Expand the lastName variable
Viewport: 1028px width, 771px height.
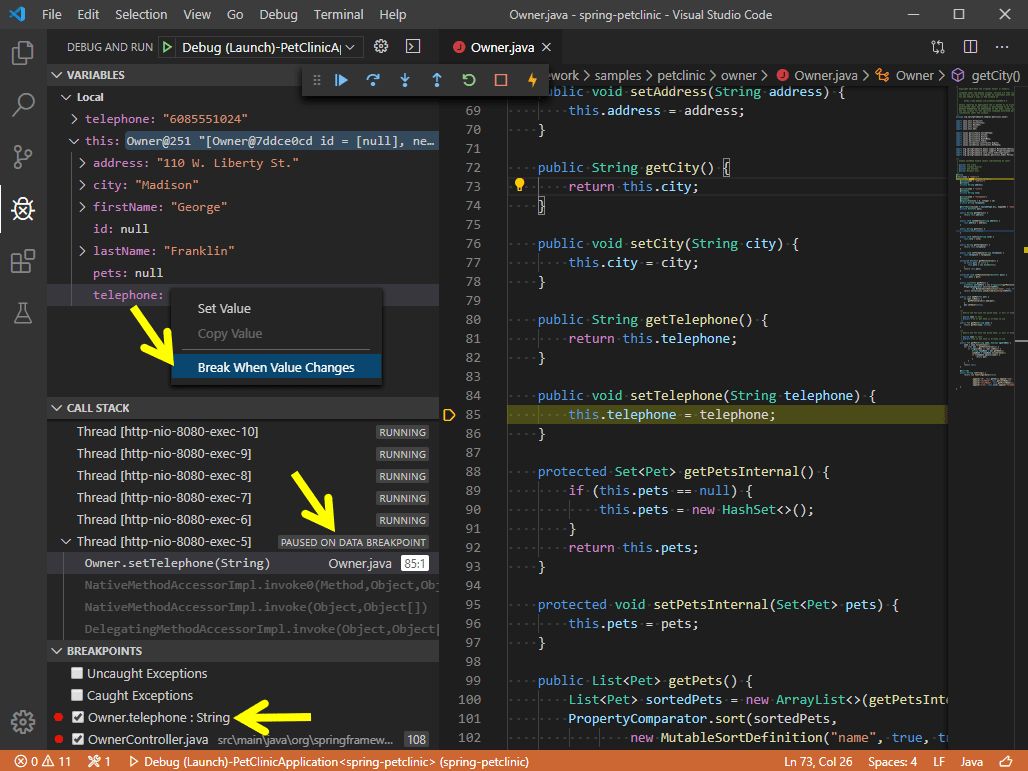click(x=81, y=250)
